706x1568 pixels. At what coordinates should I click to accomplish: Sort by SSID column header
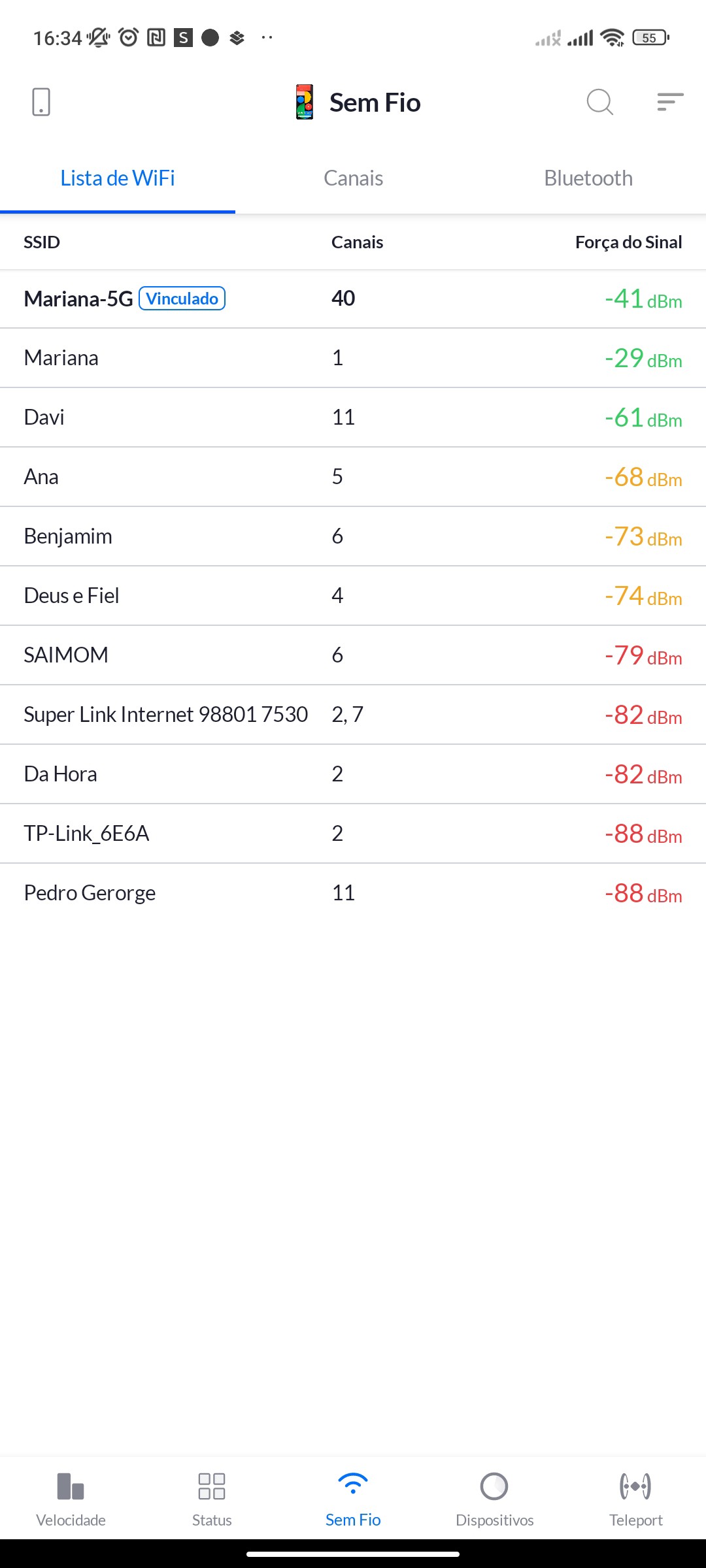(x=42, y=242)
